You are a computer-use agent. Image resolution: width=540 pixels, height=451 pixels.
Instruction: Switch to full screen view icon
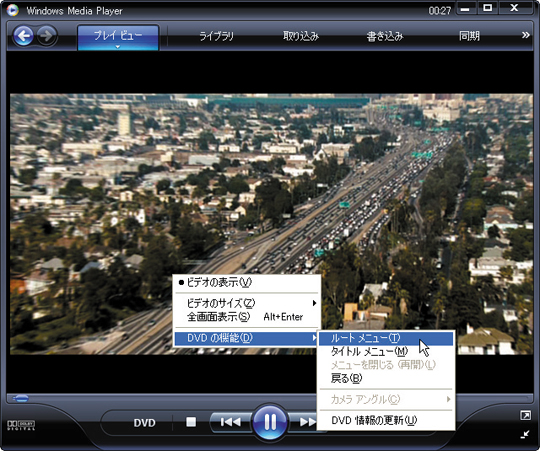(526, 416)
